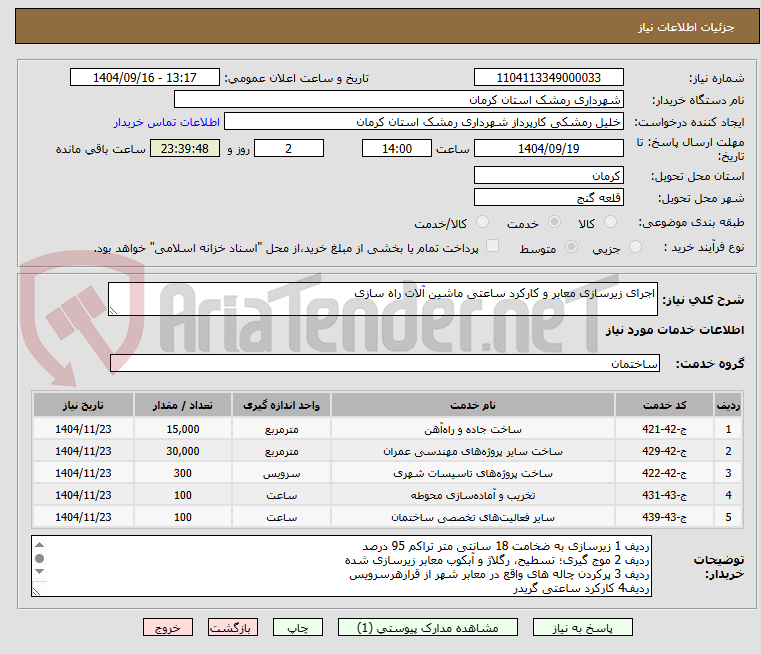Click the نام دستگاه خریدار field
This screenshot has height=654, width=761.
point(398,100)
